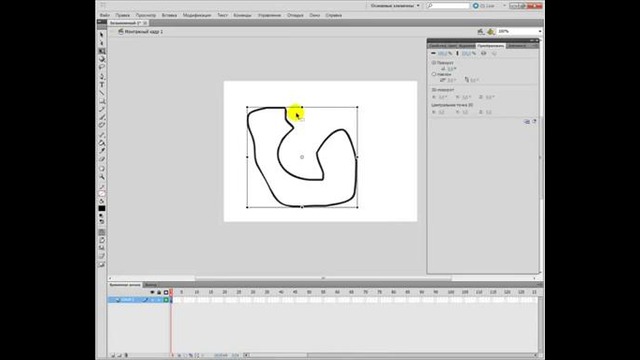Toggle lock all layers padlock icon
640x360 pixels.
[x=159, y=293]
